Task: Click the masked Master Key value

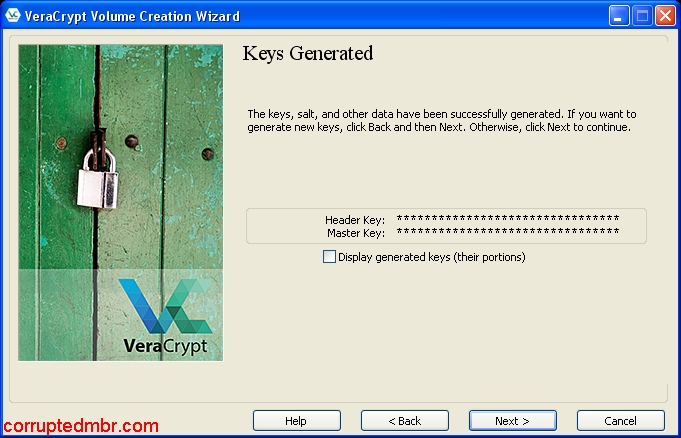Action: tap(508, 232)
